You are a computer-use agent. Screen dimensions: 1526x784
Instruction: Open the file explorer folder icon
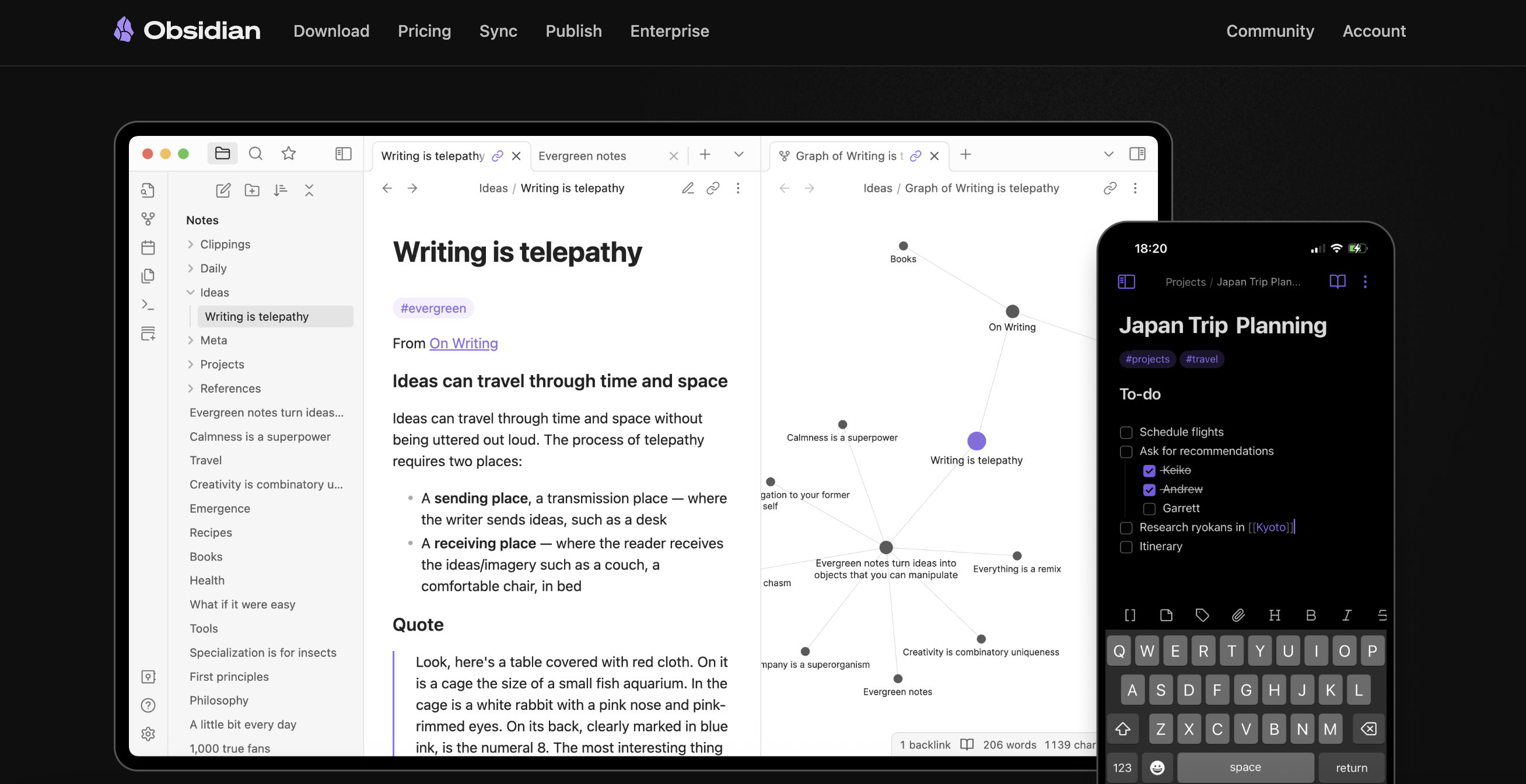pos(222,153)
